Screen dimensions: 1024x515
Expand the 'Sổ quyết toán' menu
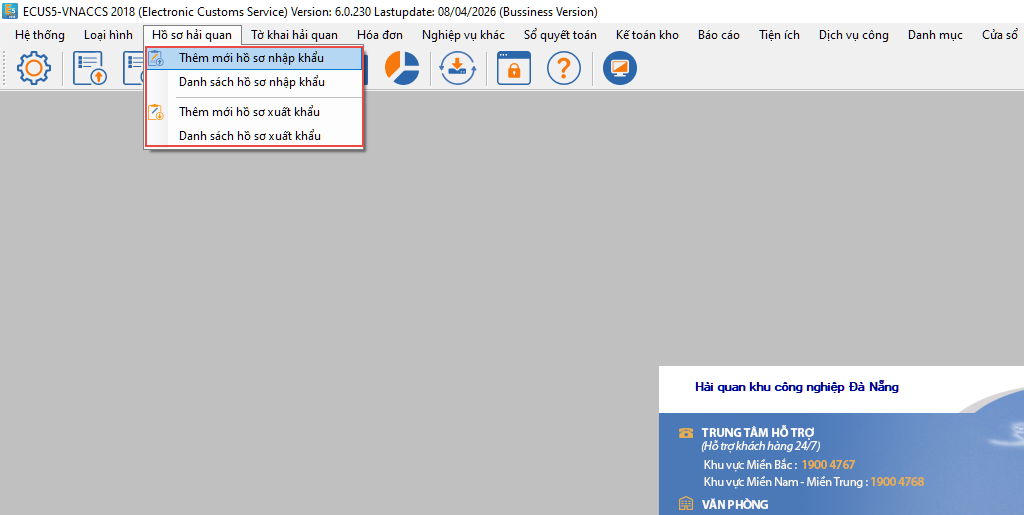tap(560, 35)
